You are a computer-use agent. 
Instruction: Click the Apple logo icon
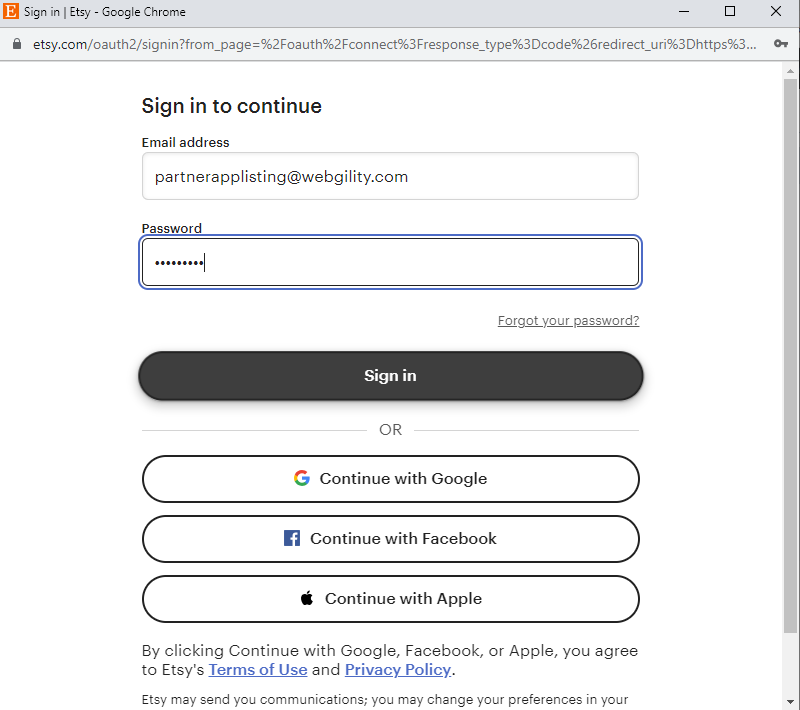tap(307, 598)
